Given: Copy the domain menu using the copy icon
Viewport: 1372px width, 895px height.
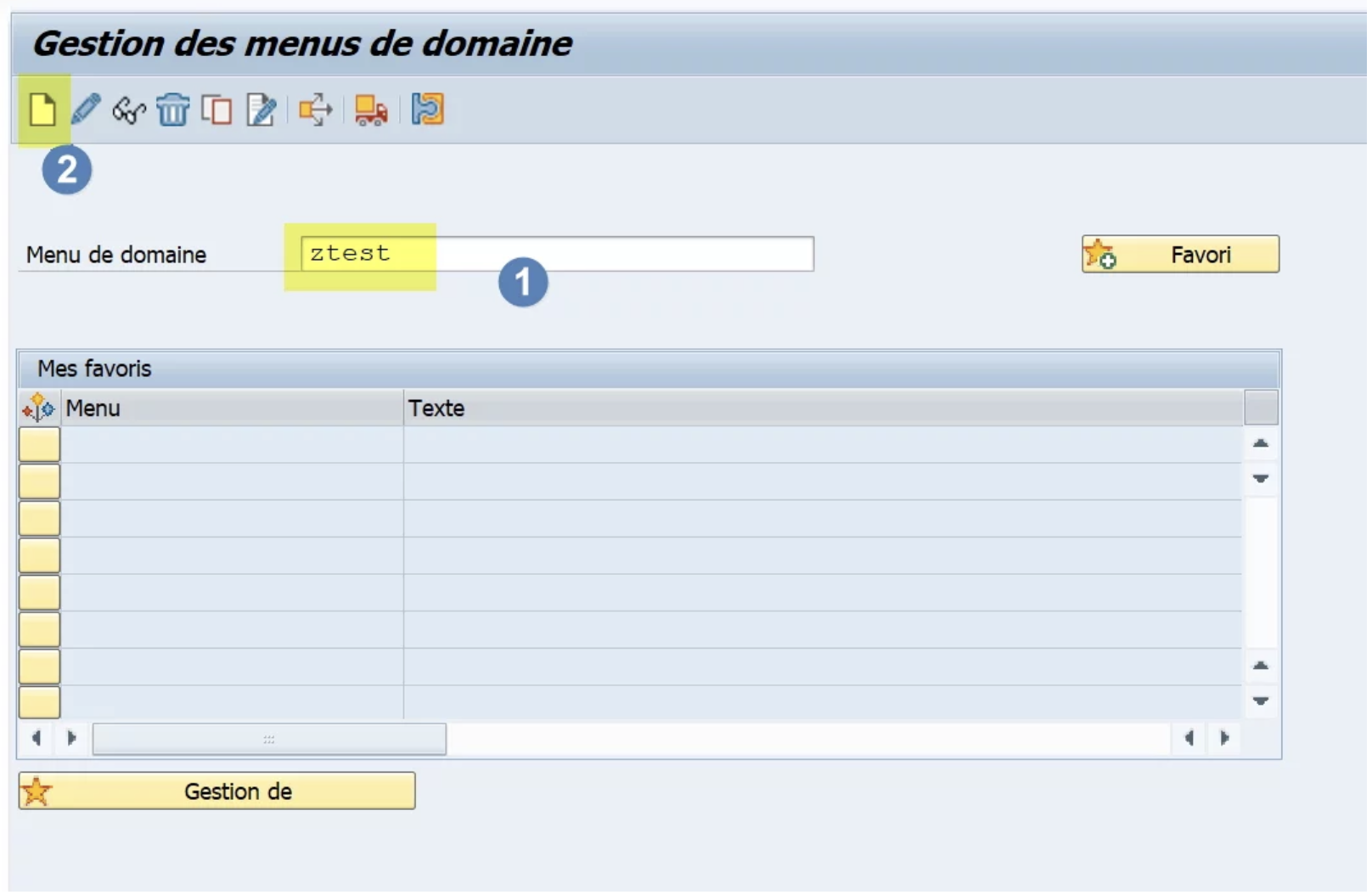Looking at the screenshot, I should pos(216,110).
